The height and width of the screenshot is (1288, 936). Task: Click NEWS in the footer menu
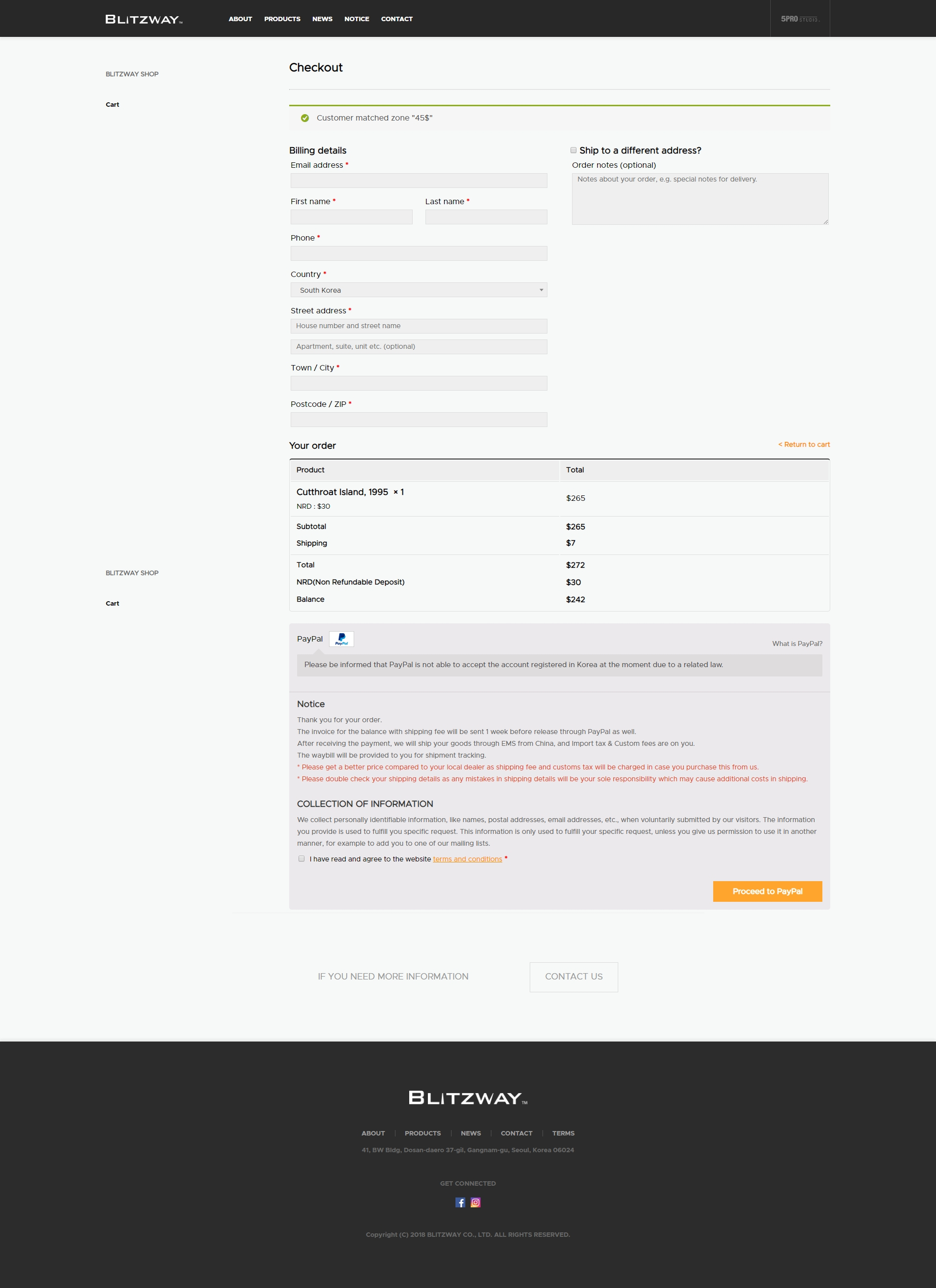coord(471,1133)
